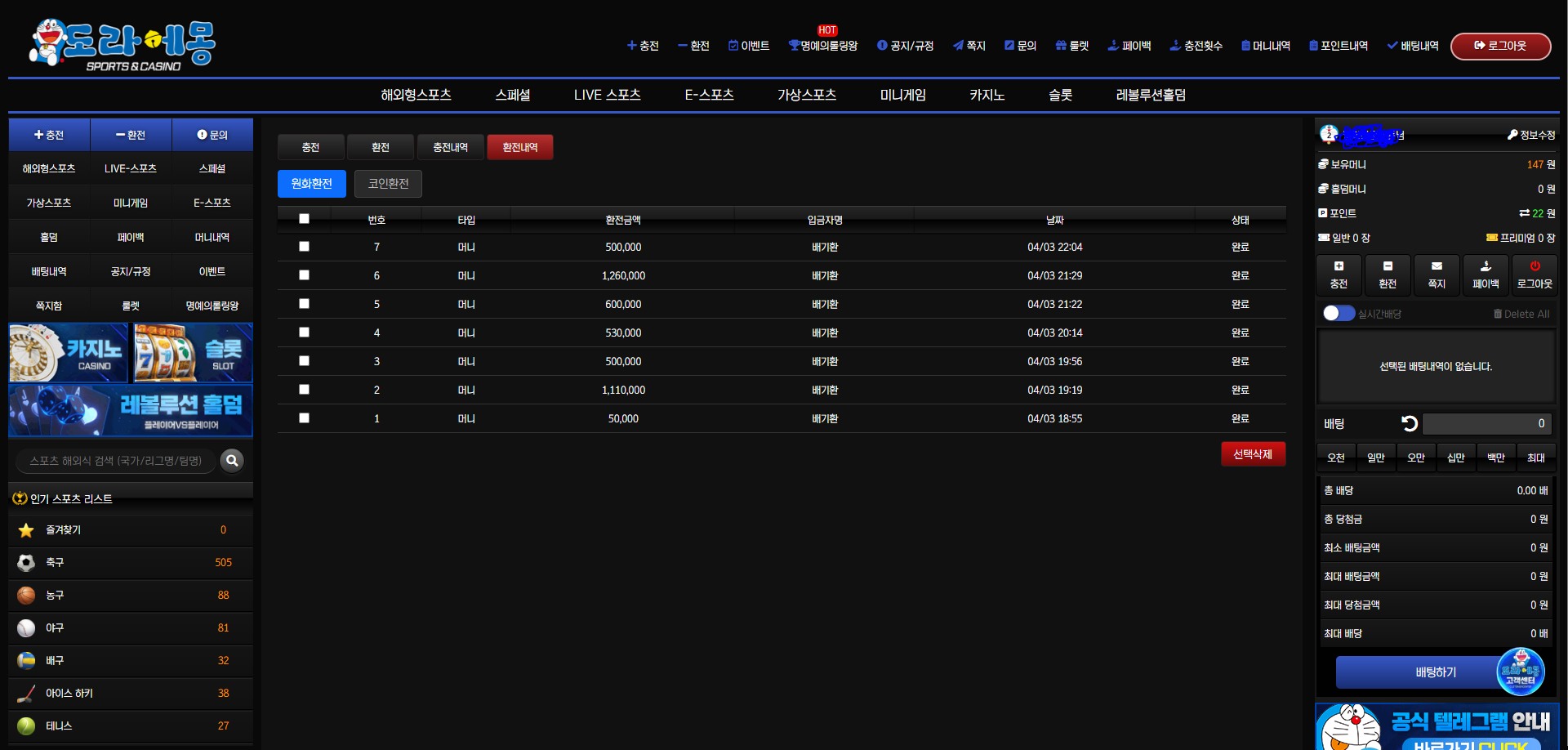Click the bet amount reset arrow icon
Screen dimensions: 1568x750
[x=1410, y=423]
